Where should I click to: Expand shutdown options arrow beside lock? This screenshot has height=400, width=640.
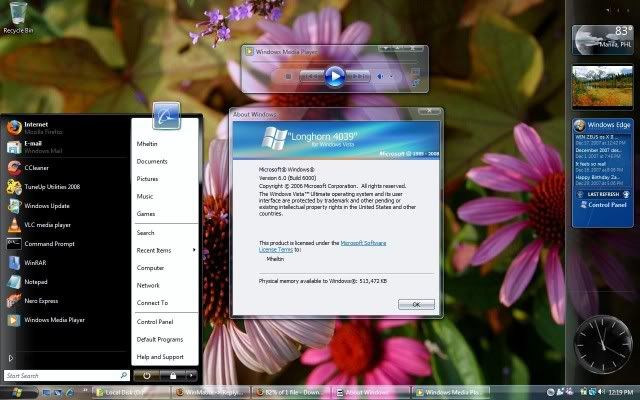pos(191,376)
